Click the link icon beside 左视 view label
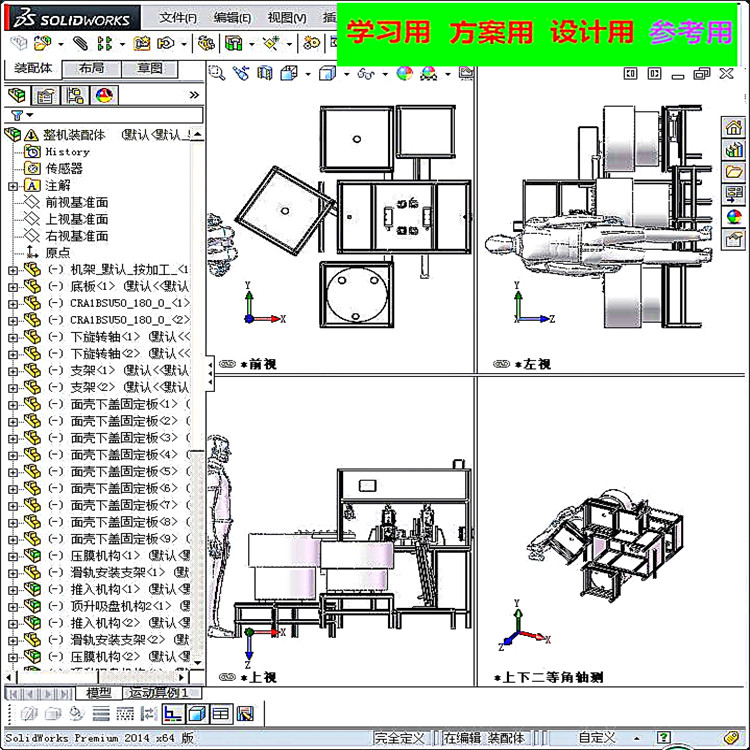The width and height of the screenshot is (750, 750). click(x=501, y=364)
